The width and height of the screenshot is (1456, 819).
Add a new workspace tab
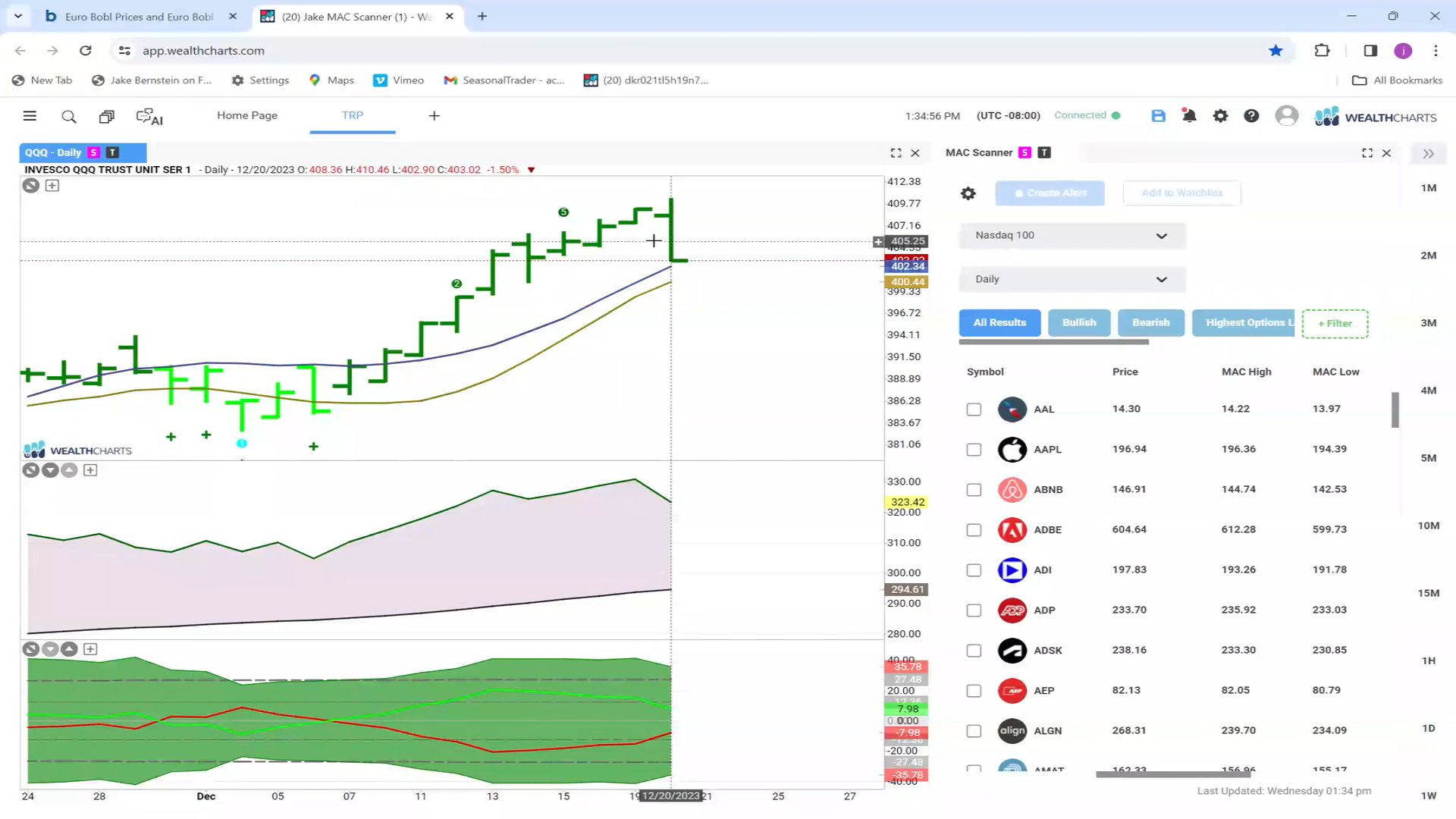[435, 116]
